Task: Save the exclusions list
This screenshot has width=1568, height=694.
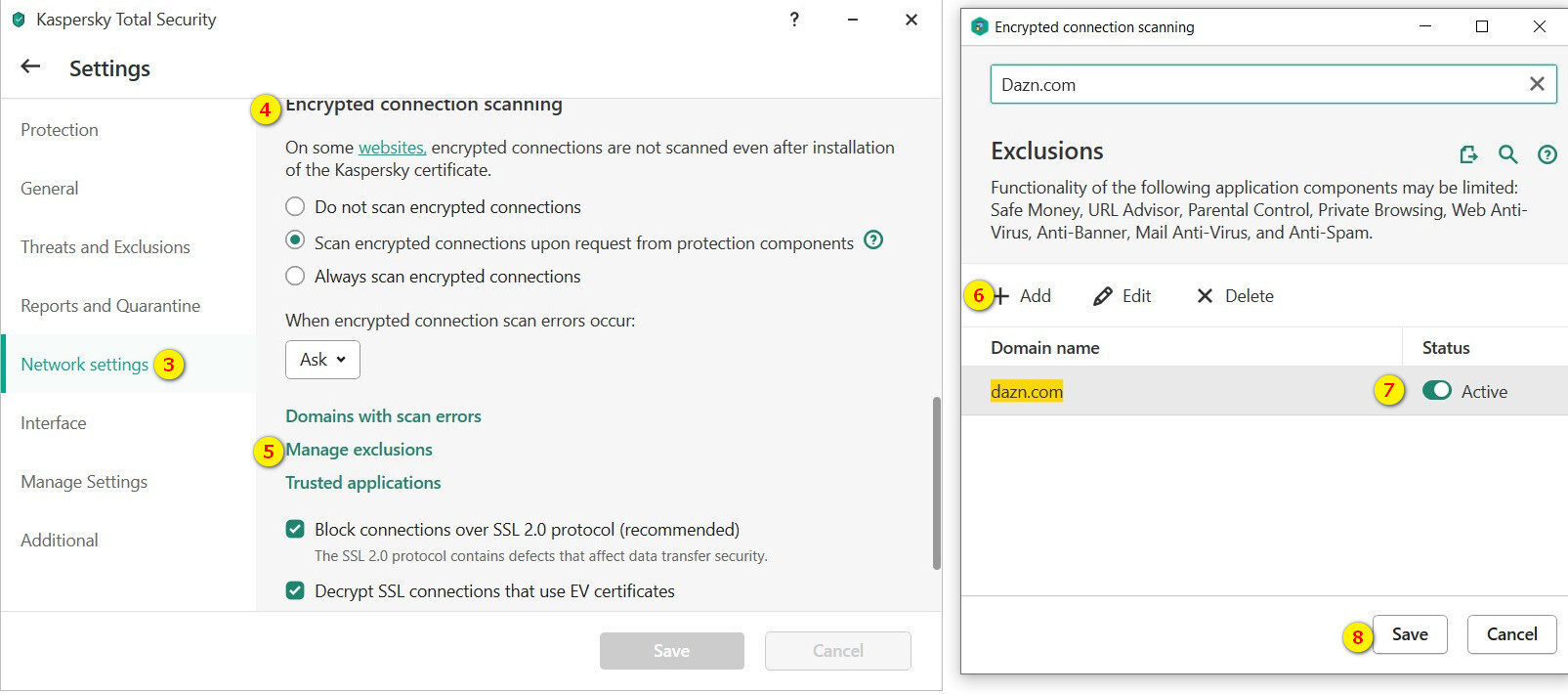Action: click(1409, 634)
